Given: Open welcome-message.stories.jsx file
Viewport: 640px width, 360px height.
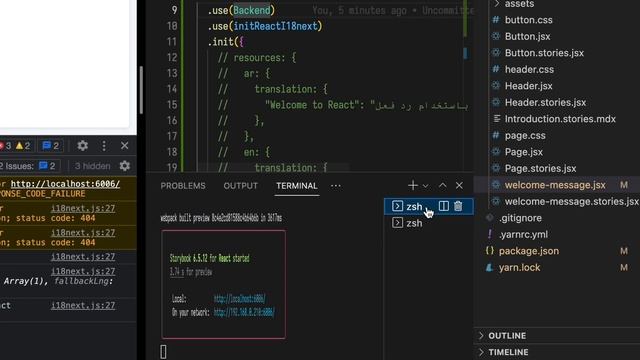Looking at the screenshot, I should coord(571,202).
